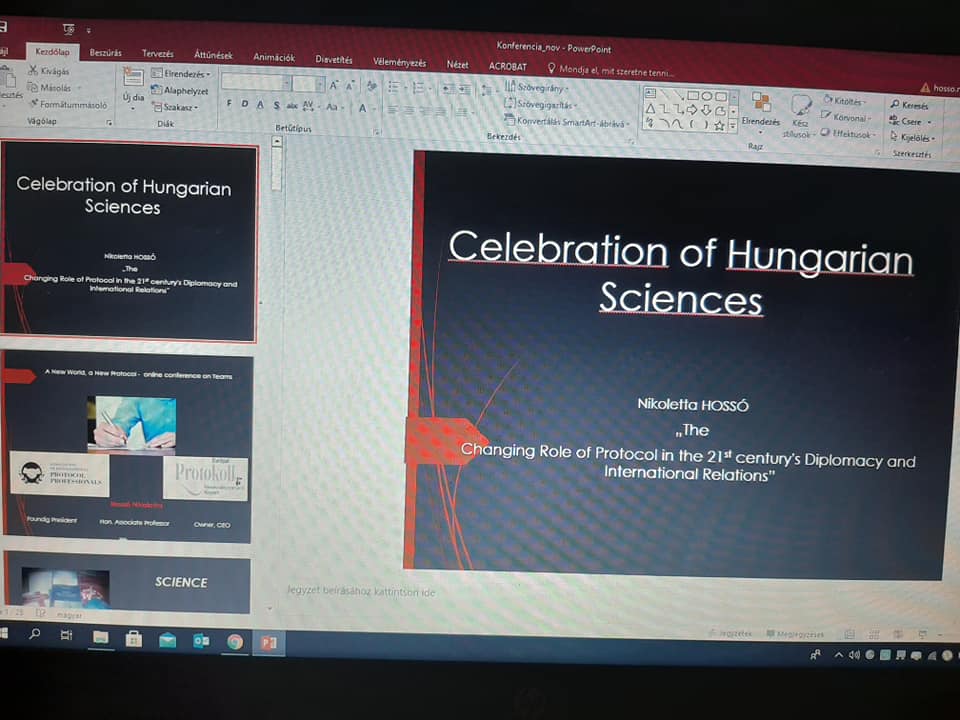Image resolution: width=960 pixels, height=720 pixels.
Task: Open the Animációk ribbon tab
Action: (274, 57)
